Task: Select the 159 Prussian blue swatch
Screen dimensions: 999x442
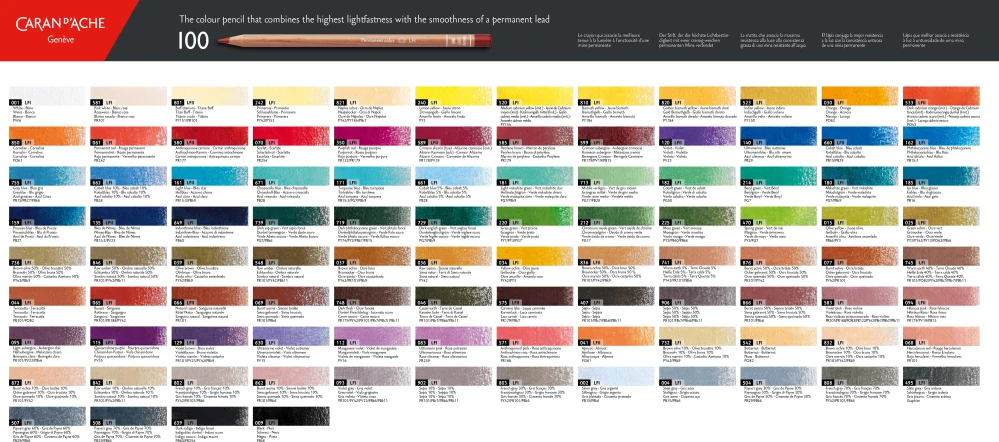Action: coord(47,216)
